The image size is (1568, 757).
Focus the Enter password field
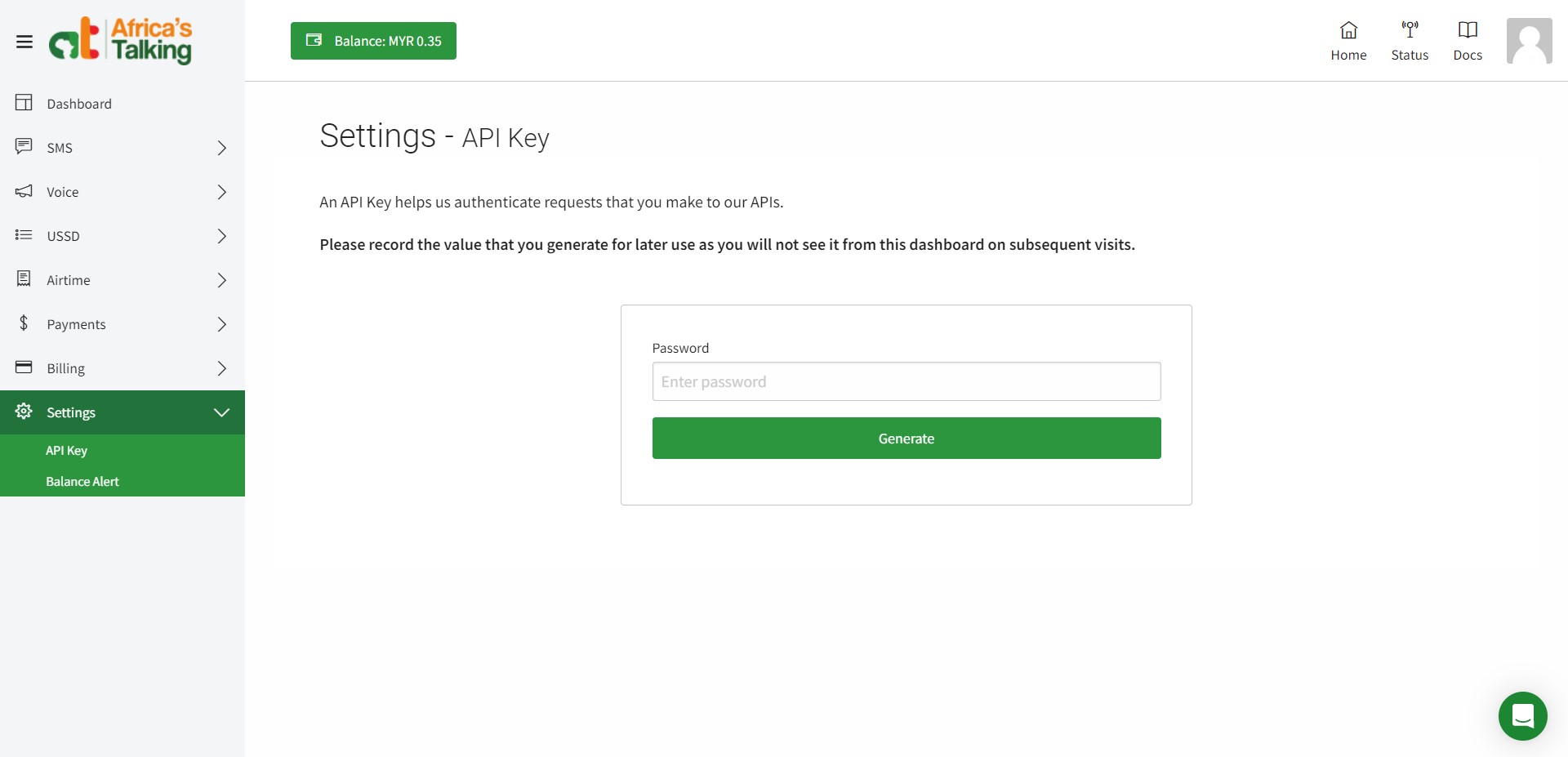tap(906, 381)
